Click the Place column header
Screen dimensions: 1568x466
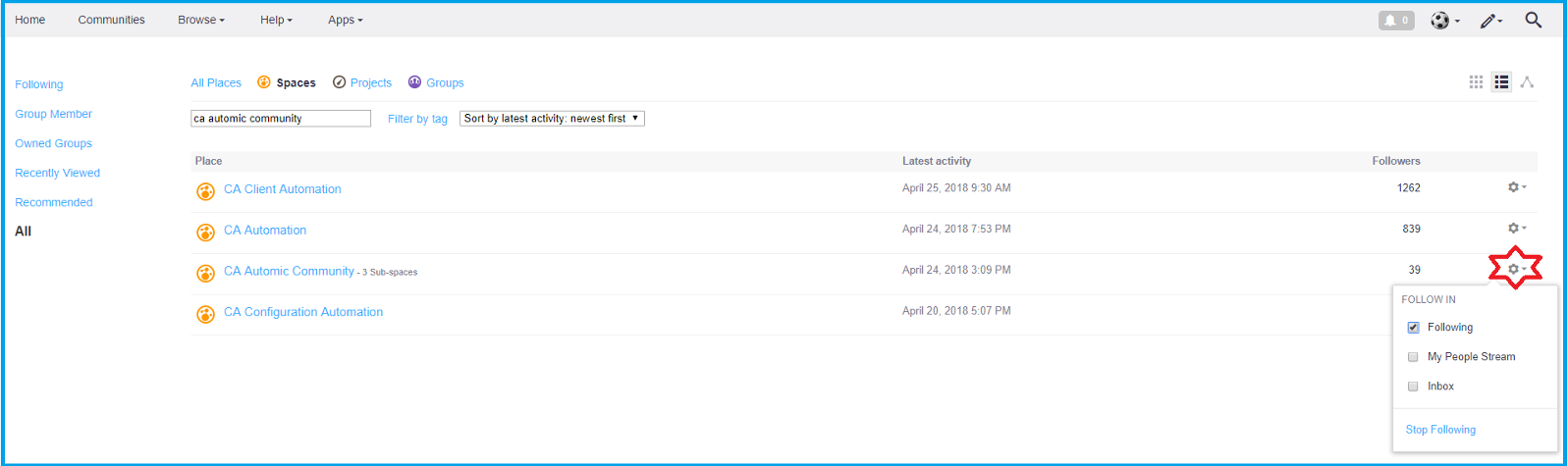[x=209, y=161]
